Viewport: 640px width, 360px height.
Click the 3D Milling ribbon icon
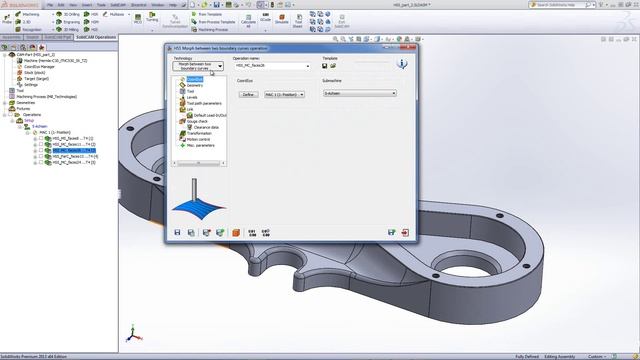(67, 29)
